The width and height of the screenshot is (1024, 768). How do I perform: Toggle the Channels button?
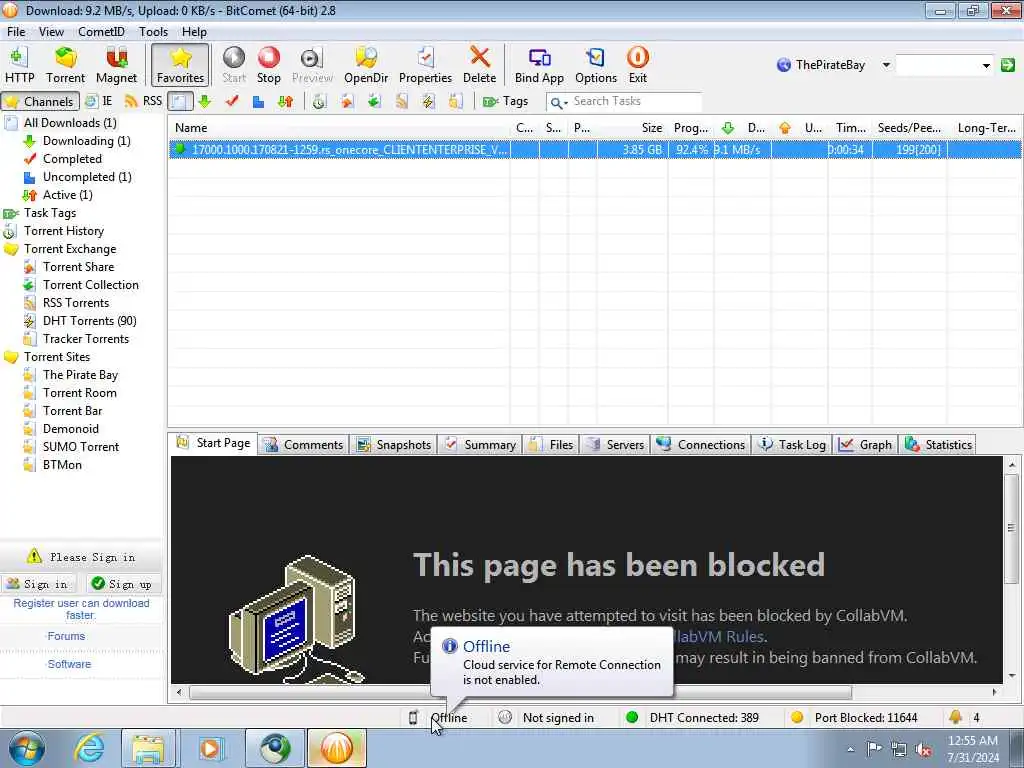click(x=40, y=101)
